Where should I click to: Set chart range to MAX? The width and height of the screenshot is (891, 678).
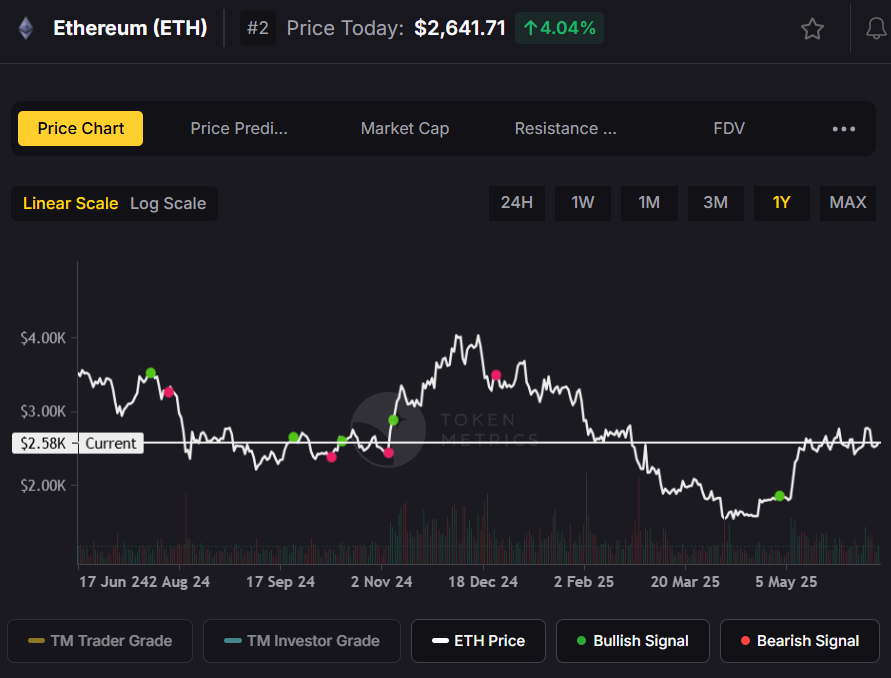[x=848, y=203]
